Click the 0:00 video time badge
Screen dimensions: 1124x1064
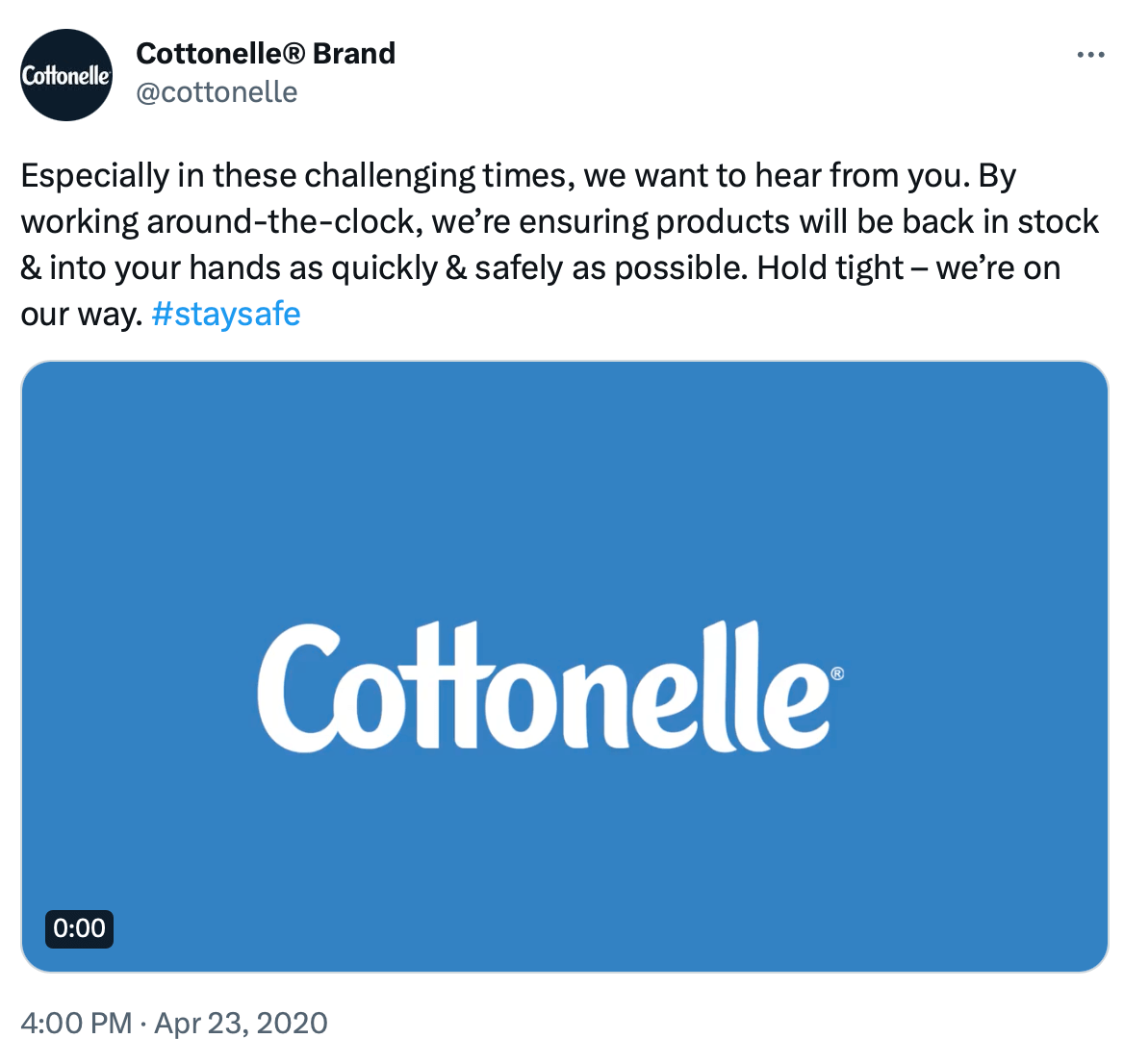(x=79, y=928)
